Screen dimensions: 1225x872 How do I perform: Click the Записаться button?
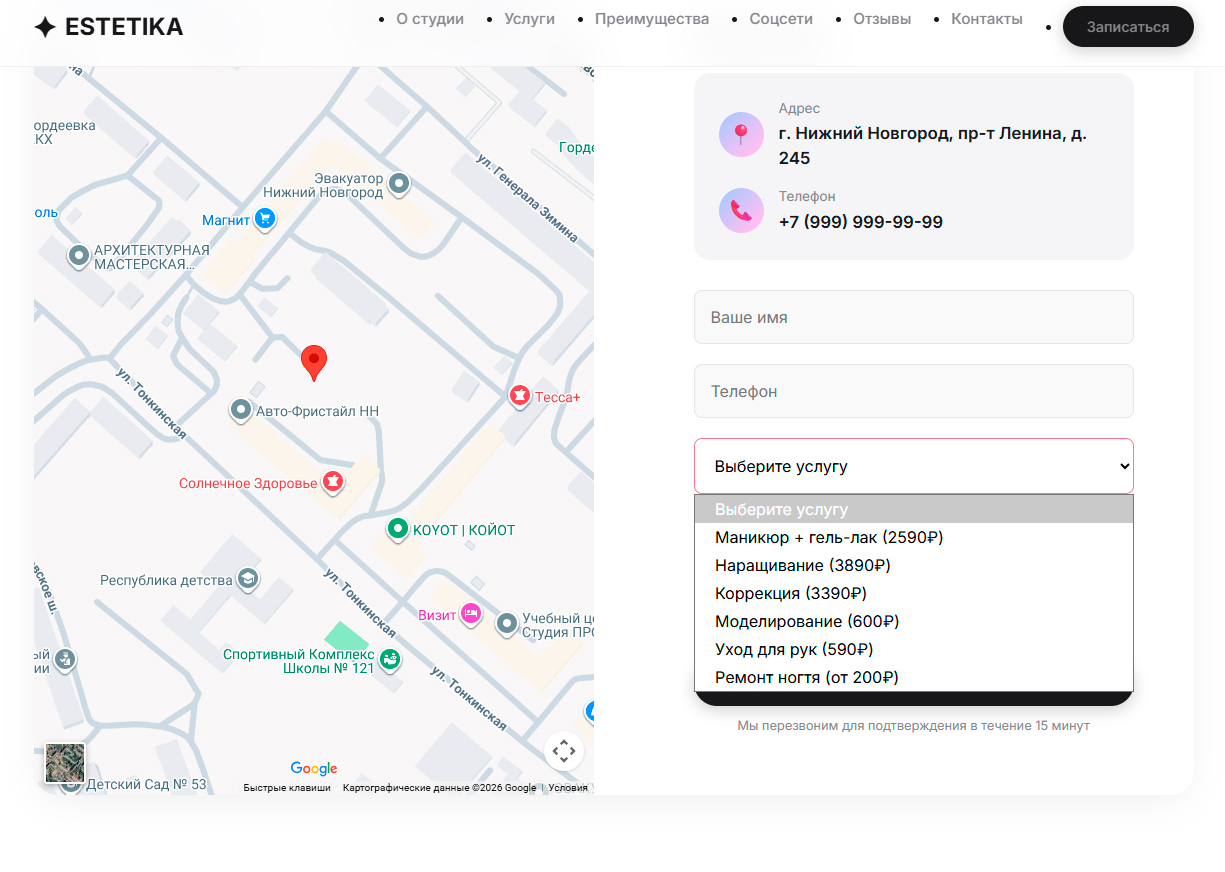(1128, 27)
